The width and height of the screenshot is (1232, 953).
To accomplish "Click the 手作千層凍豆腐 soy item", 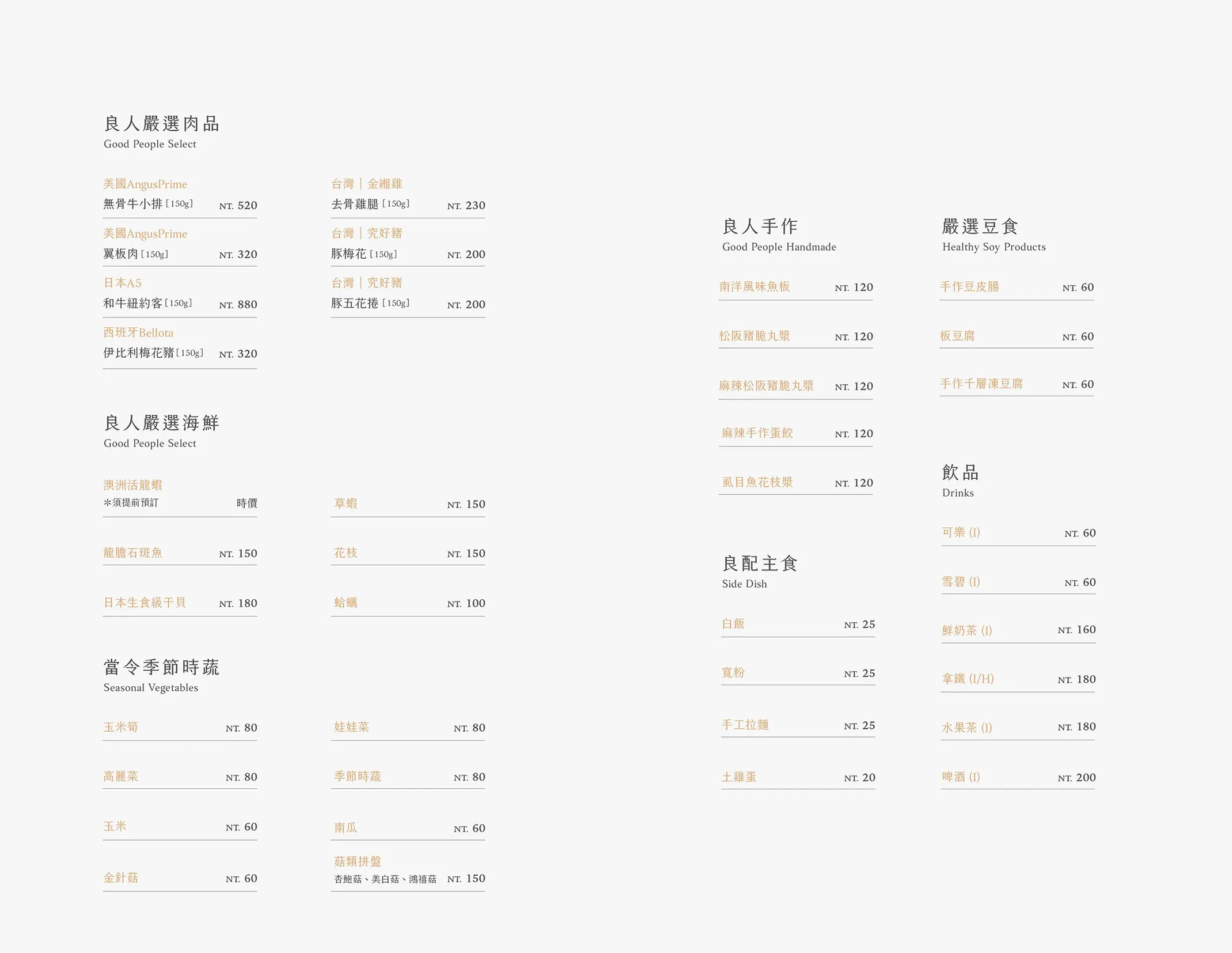I will pyautogui.click(x=981, y=384).
